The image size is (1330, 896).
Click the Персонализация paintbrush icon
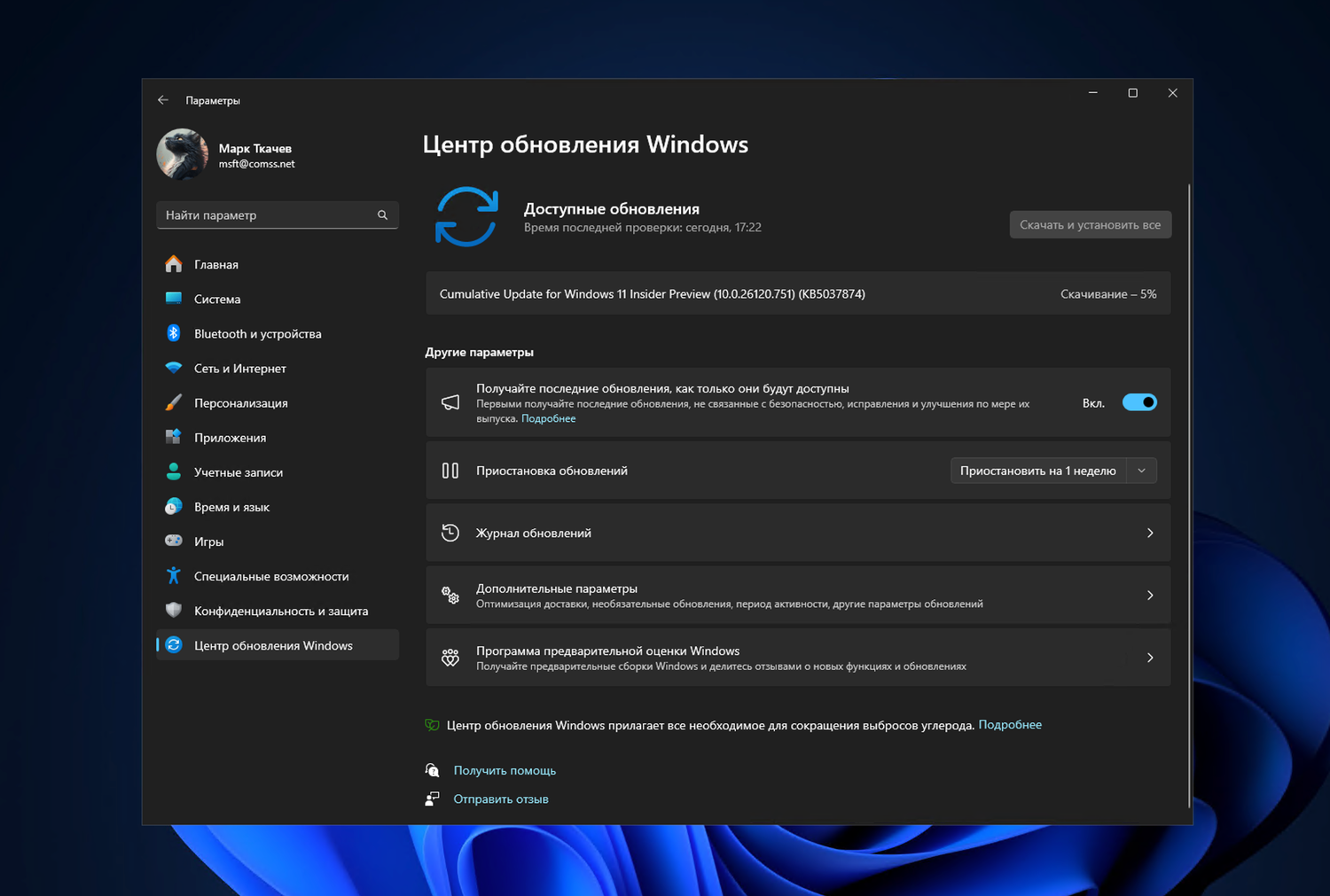coord(174,402)
